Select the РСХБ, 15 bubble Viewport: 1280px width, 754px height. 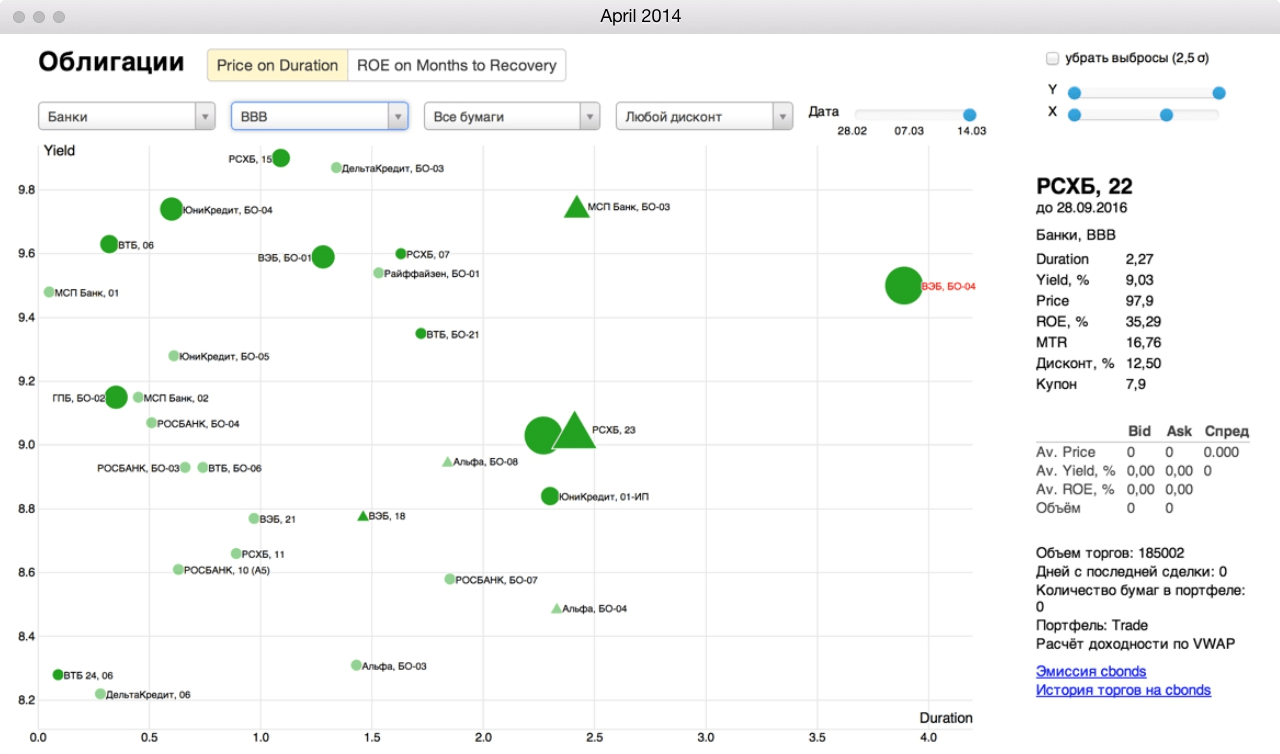(281, 158)
